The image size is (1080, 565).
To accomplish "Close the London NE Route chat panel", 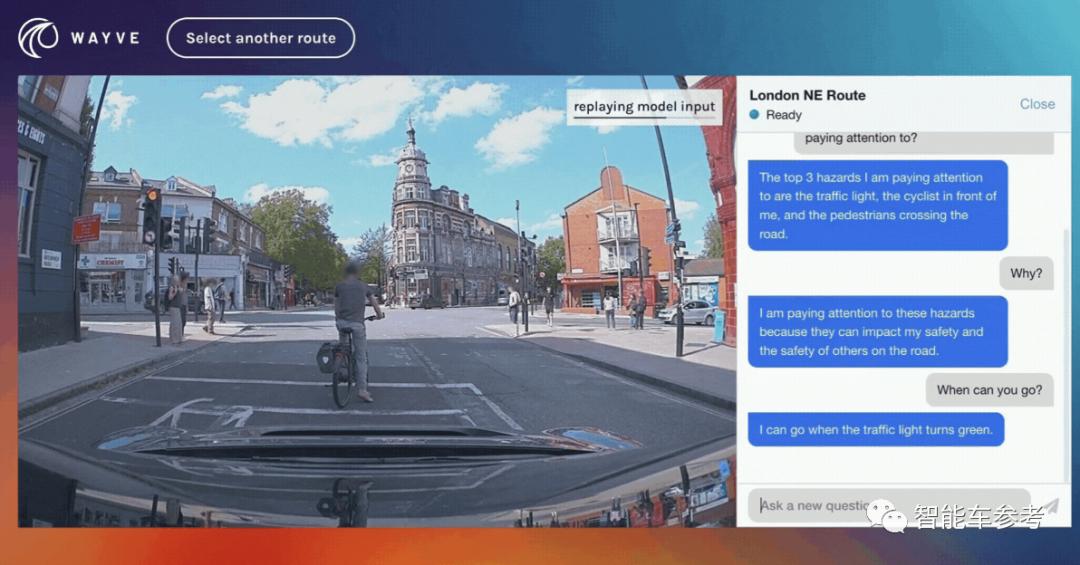I will 1037,104.
